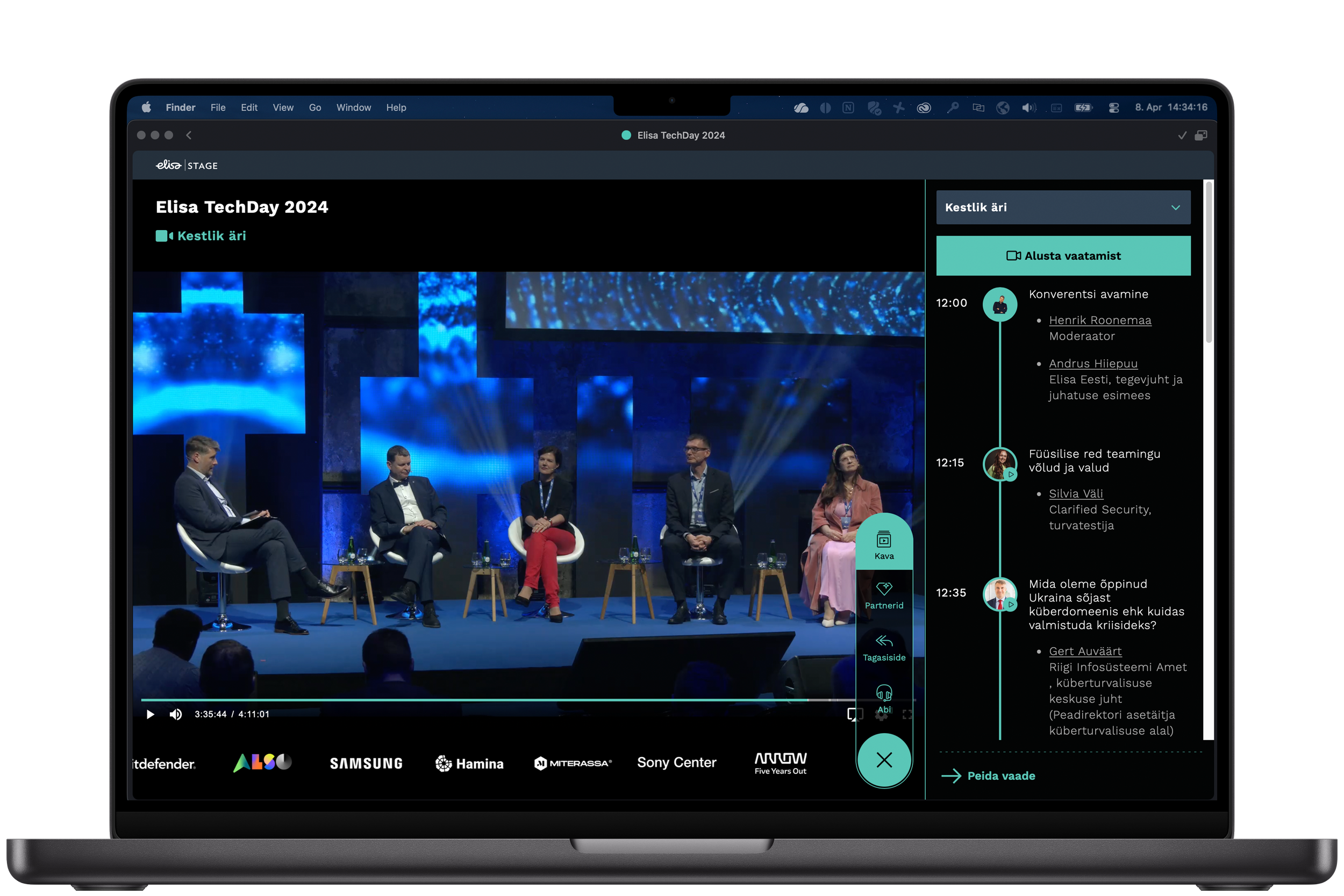Click the Arrow Five Years Out logo
The height and width of the screenshot is (896, 1344).
point(780,763)
